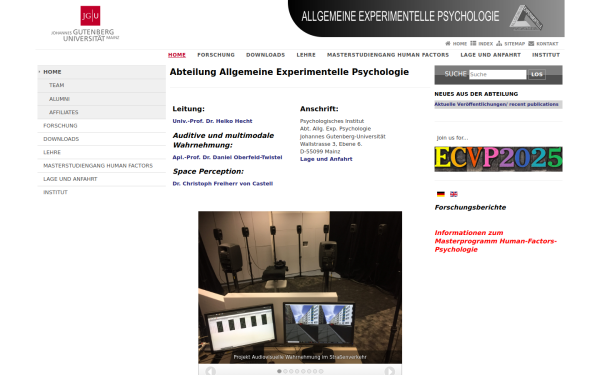Open Univ.-Prof. Dr. Heiko Hecht link

click(212, 121)
